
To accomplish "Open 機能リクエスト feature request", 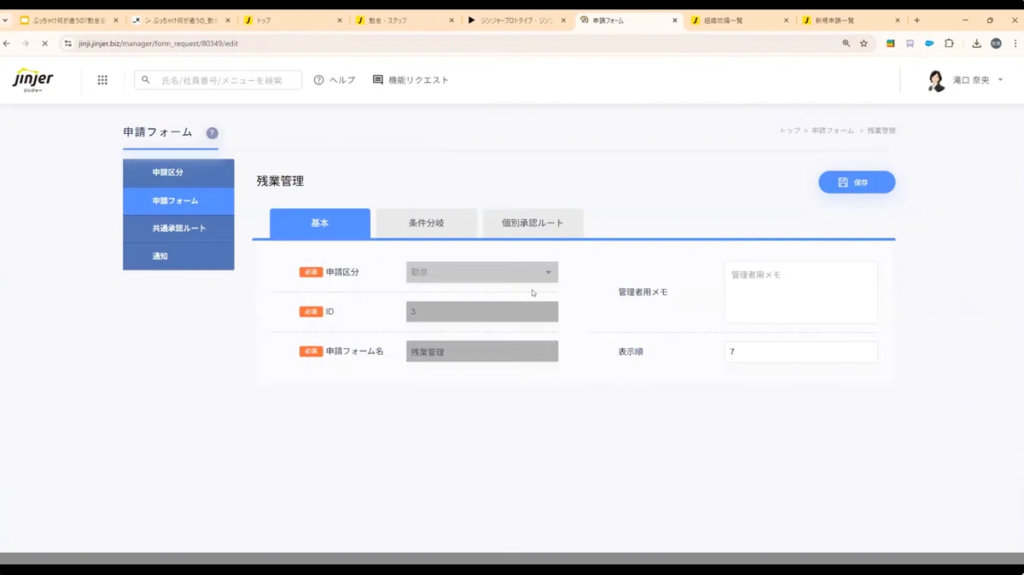I will 411,80.
